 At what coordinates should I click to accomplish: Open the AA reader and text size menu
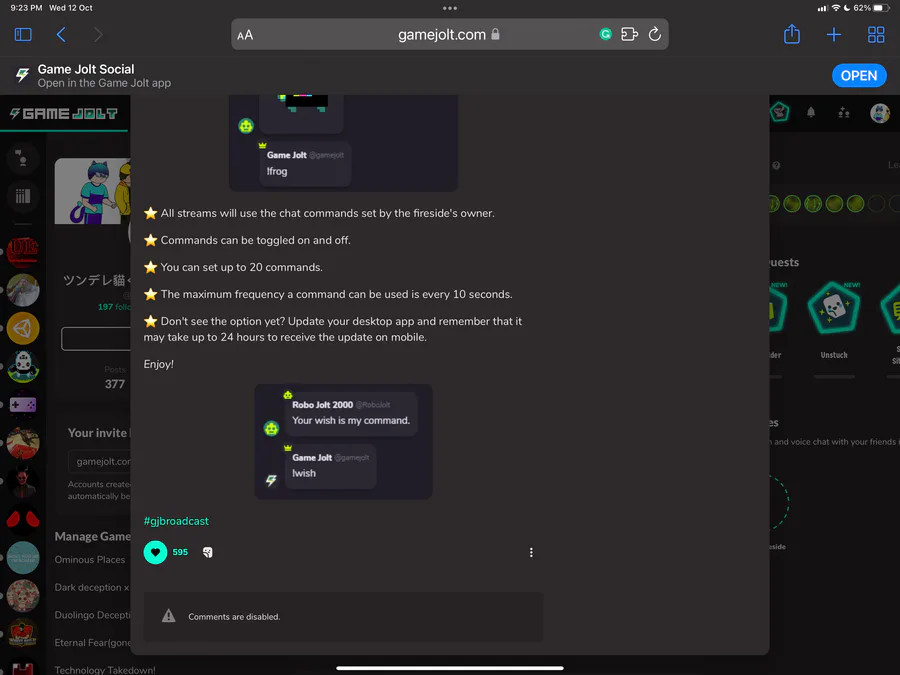click(245, 35)
